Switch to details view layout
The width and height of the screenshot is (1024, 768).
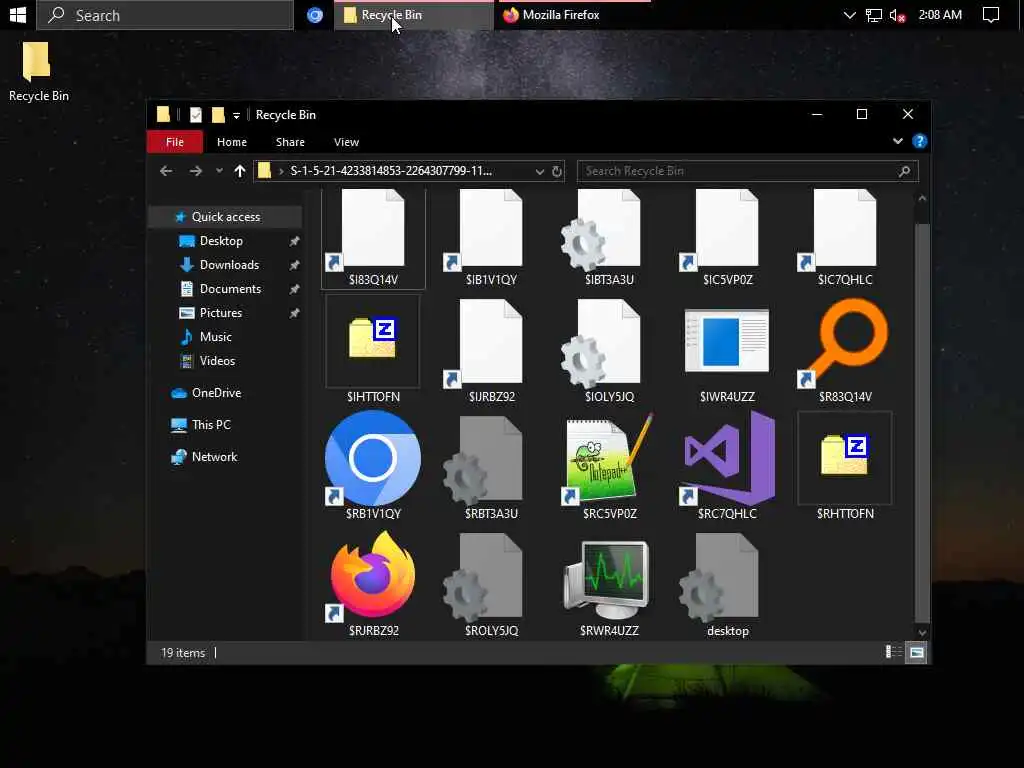[x=893, y=652]
